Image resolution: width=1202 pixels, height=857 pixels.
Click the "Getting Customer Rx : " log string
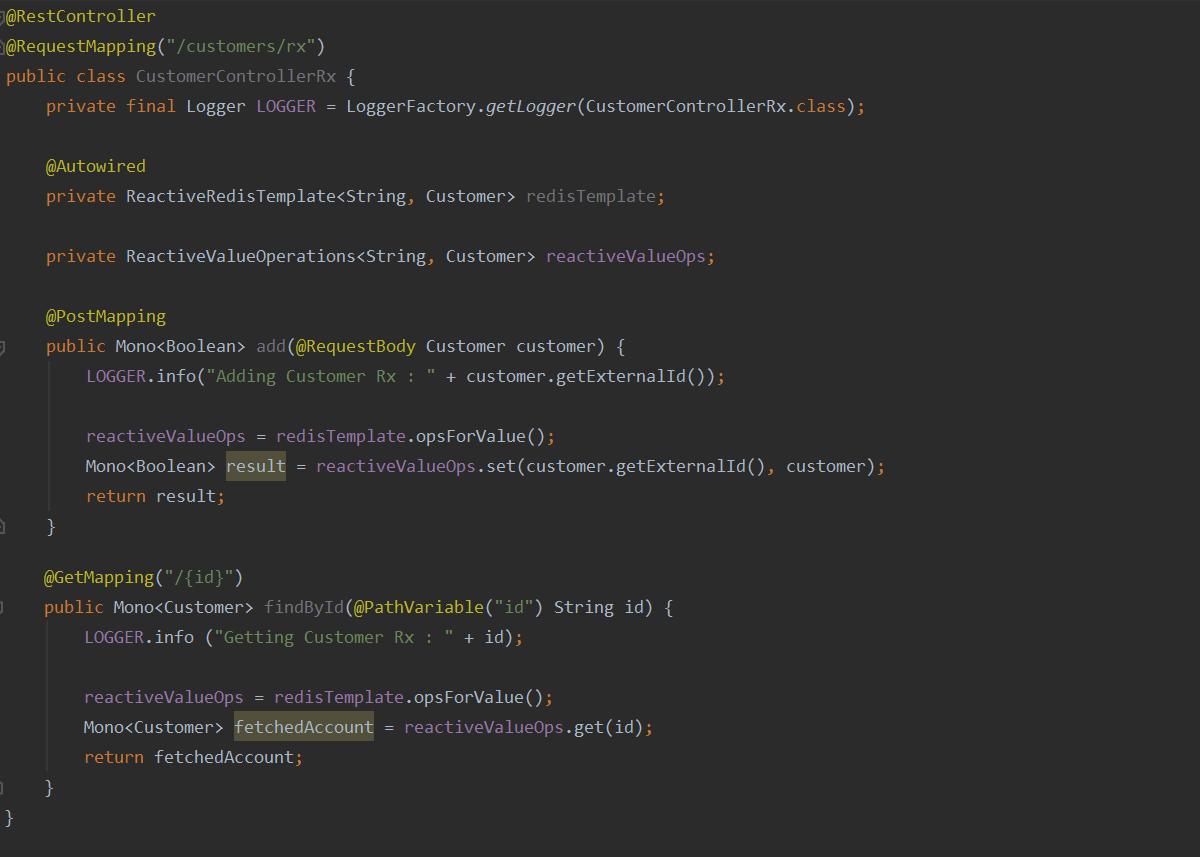(334, 637)
